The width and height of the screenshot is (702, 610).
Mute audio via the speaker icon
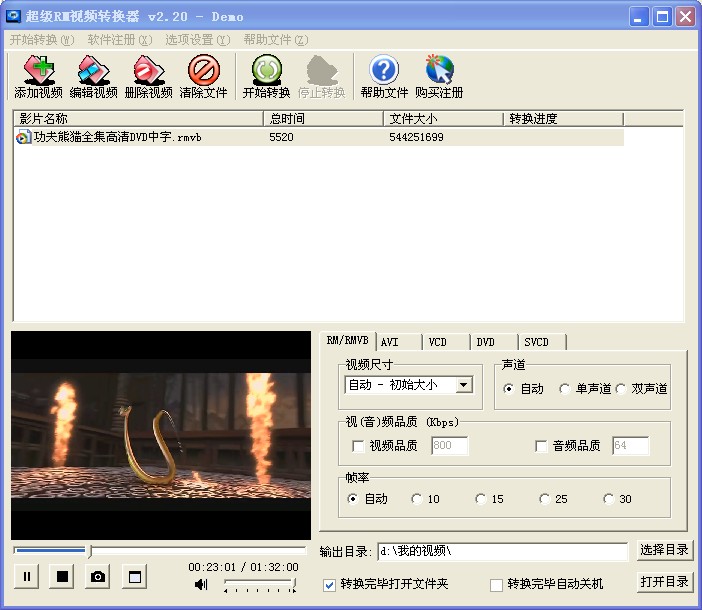coord(201,584)
